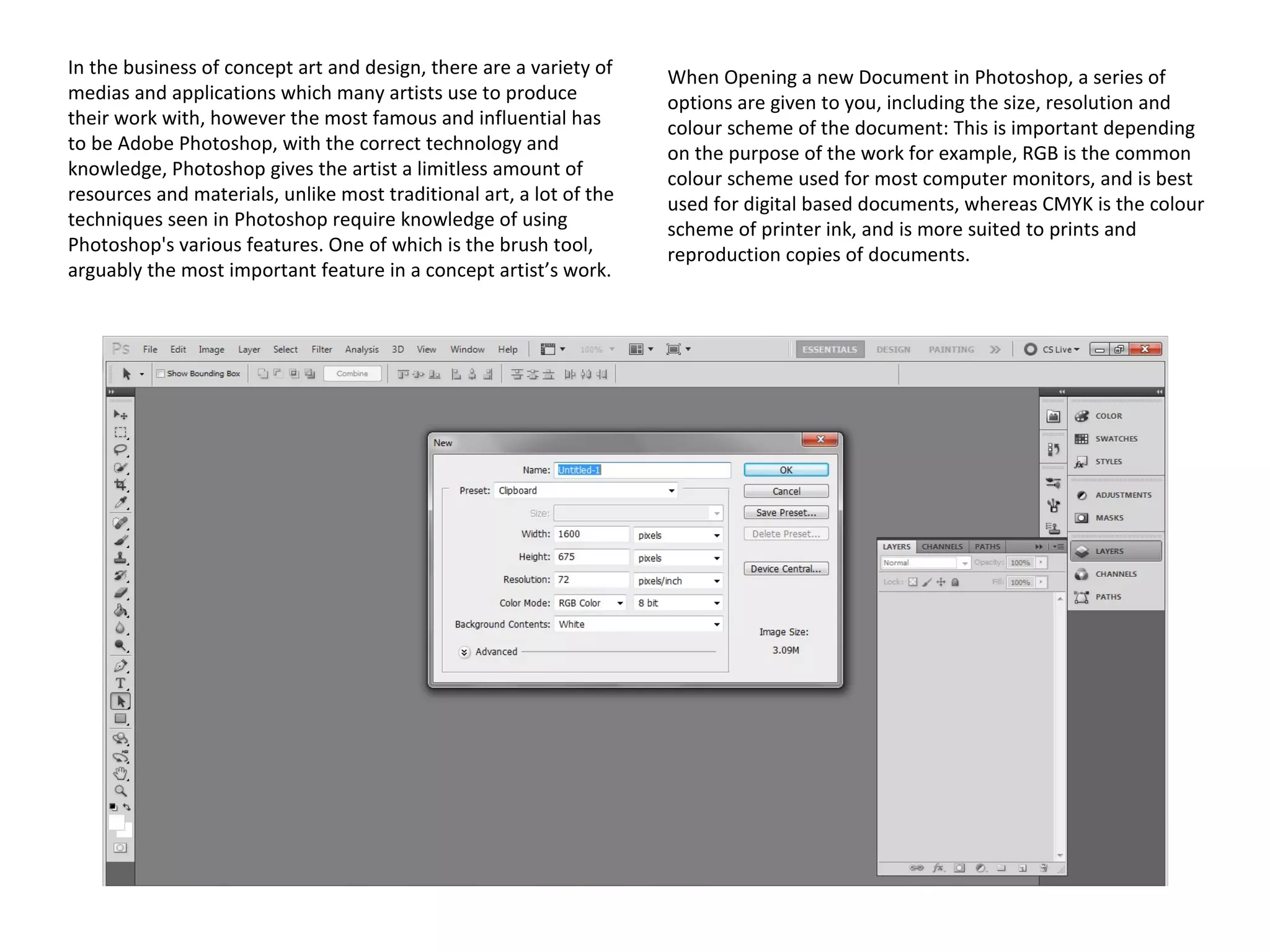
Task: Select the Spot Healing Brush tool
Action: [120, 523]
